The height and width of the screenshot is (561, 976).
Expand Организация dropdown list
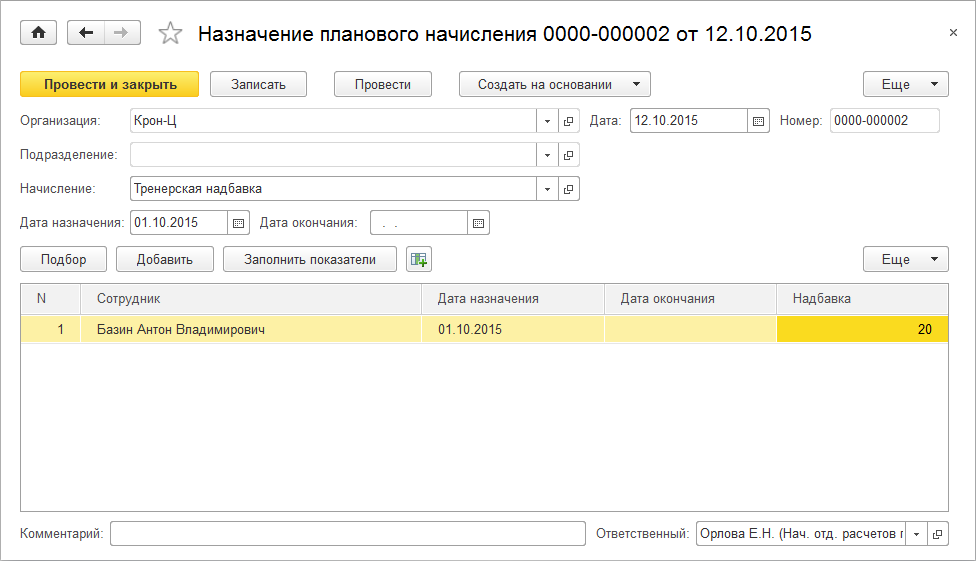(547, 121)
